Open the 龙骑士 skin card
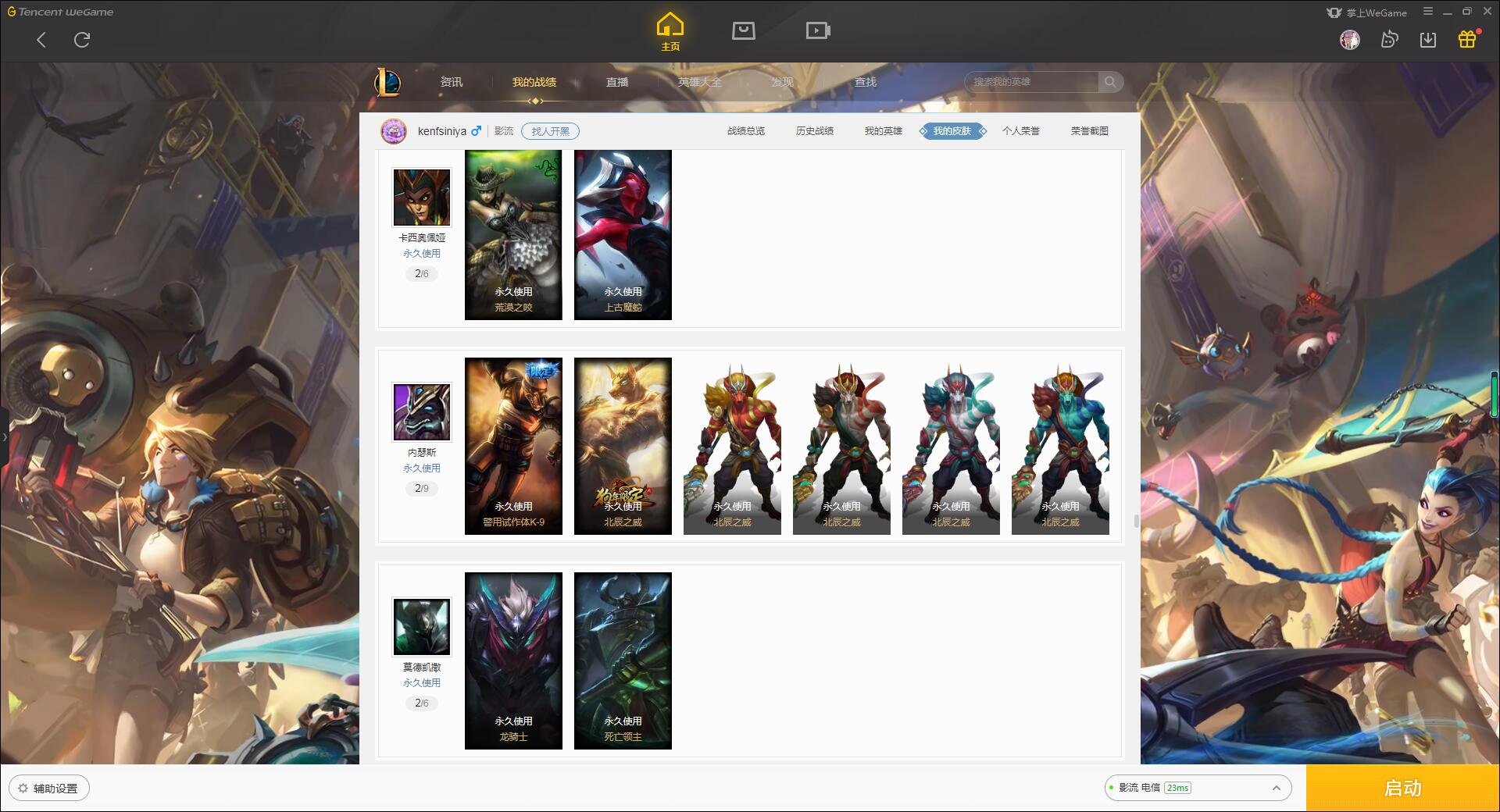The image size is (1500, 812). (513, 661)
